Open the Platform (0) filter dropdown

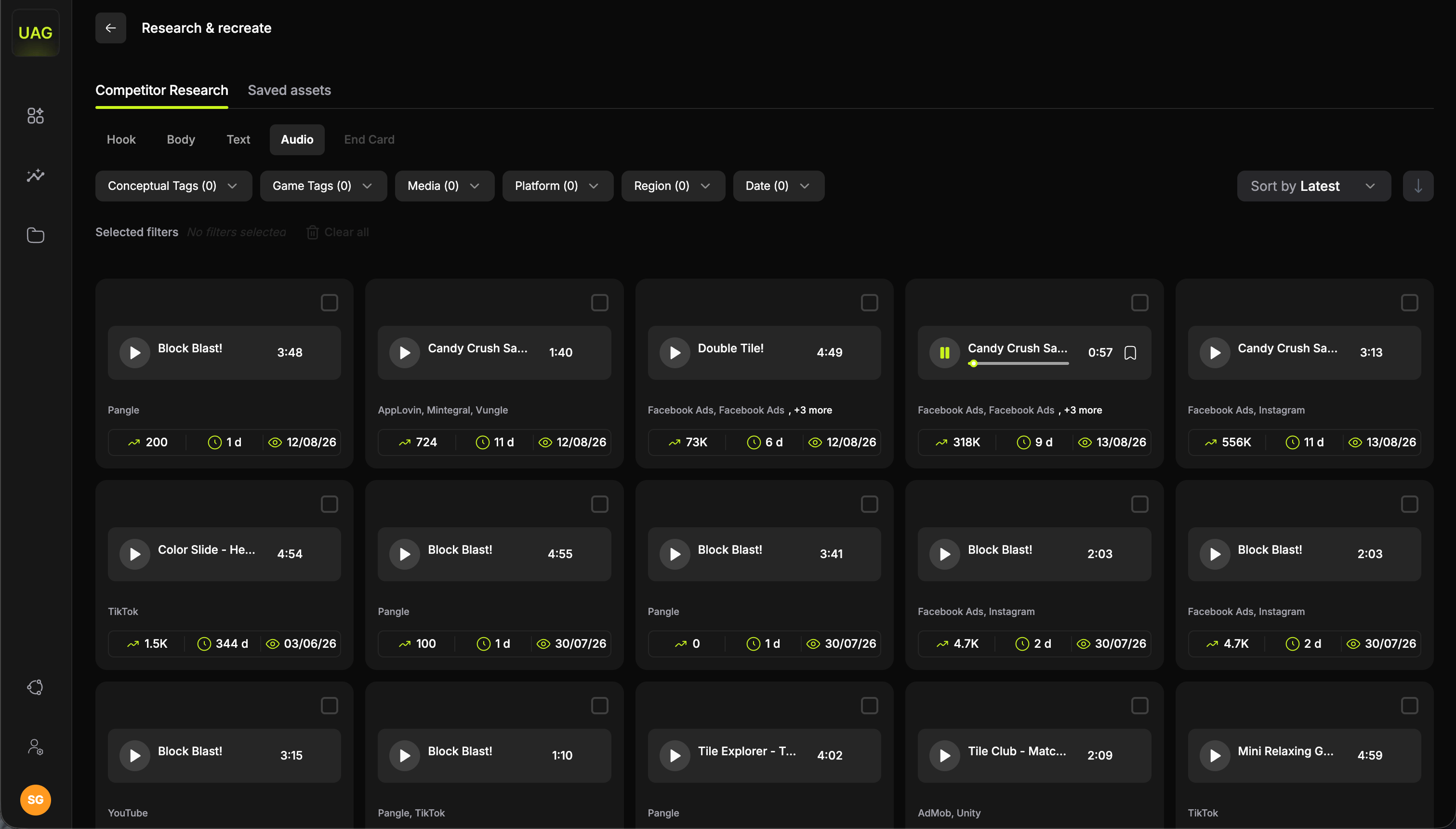coord(557,186)
